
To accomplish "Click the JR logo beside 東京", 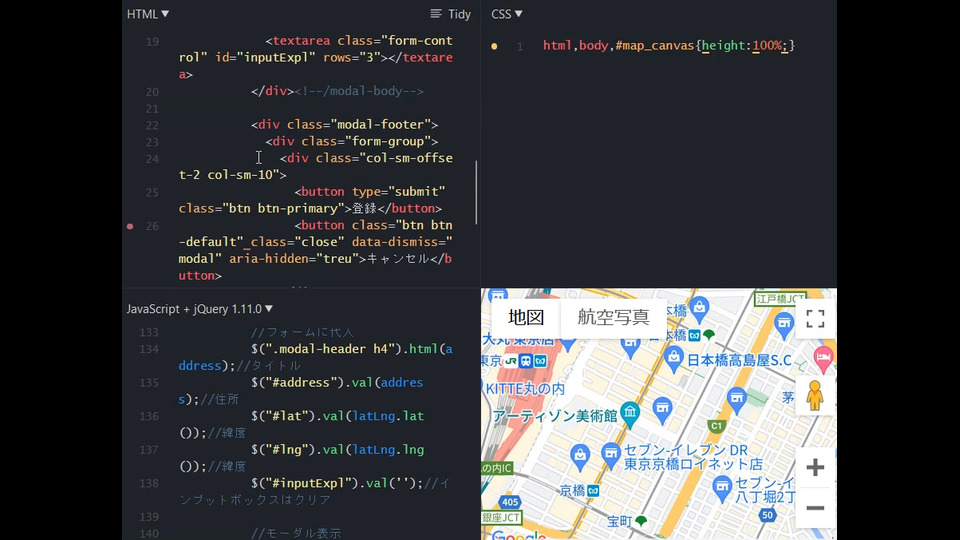I will [x=512, y=361].
